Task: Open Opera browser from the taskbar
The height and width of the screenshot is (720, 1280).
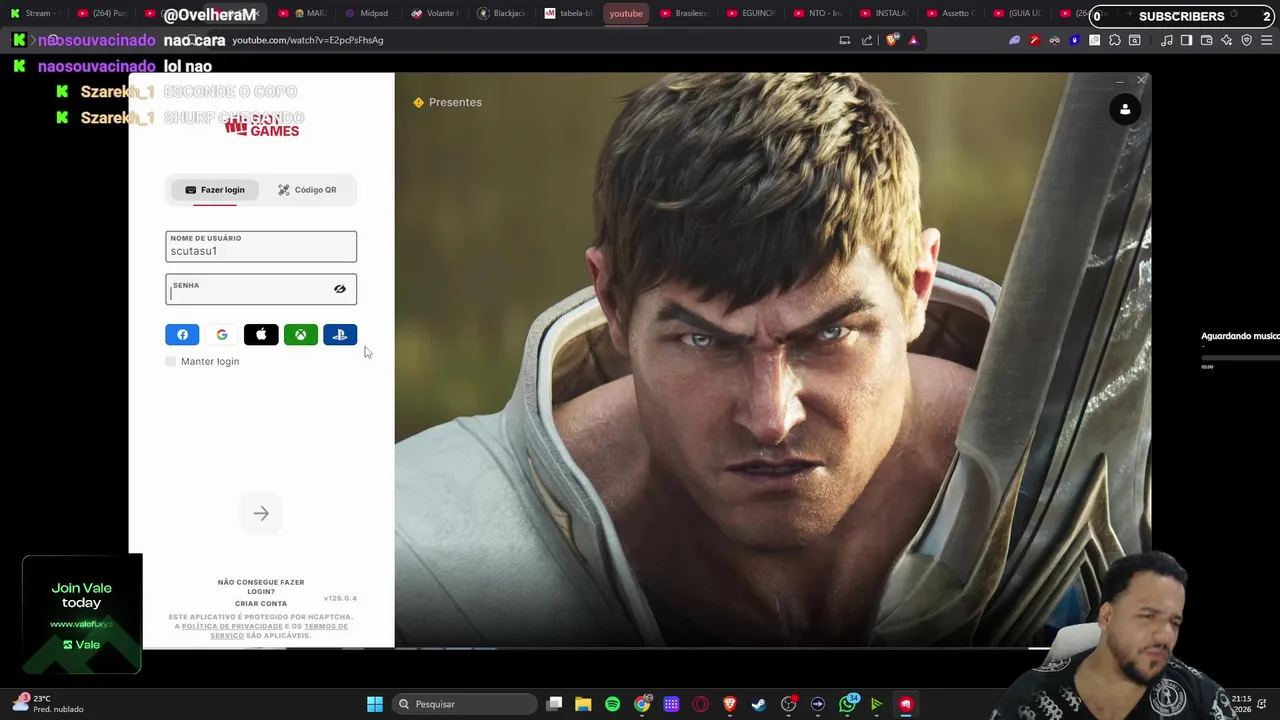Action: (x=700, y=704)
